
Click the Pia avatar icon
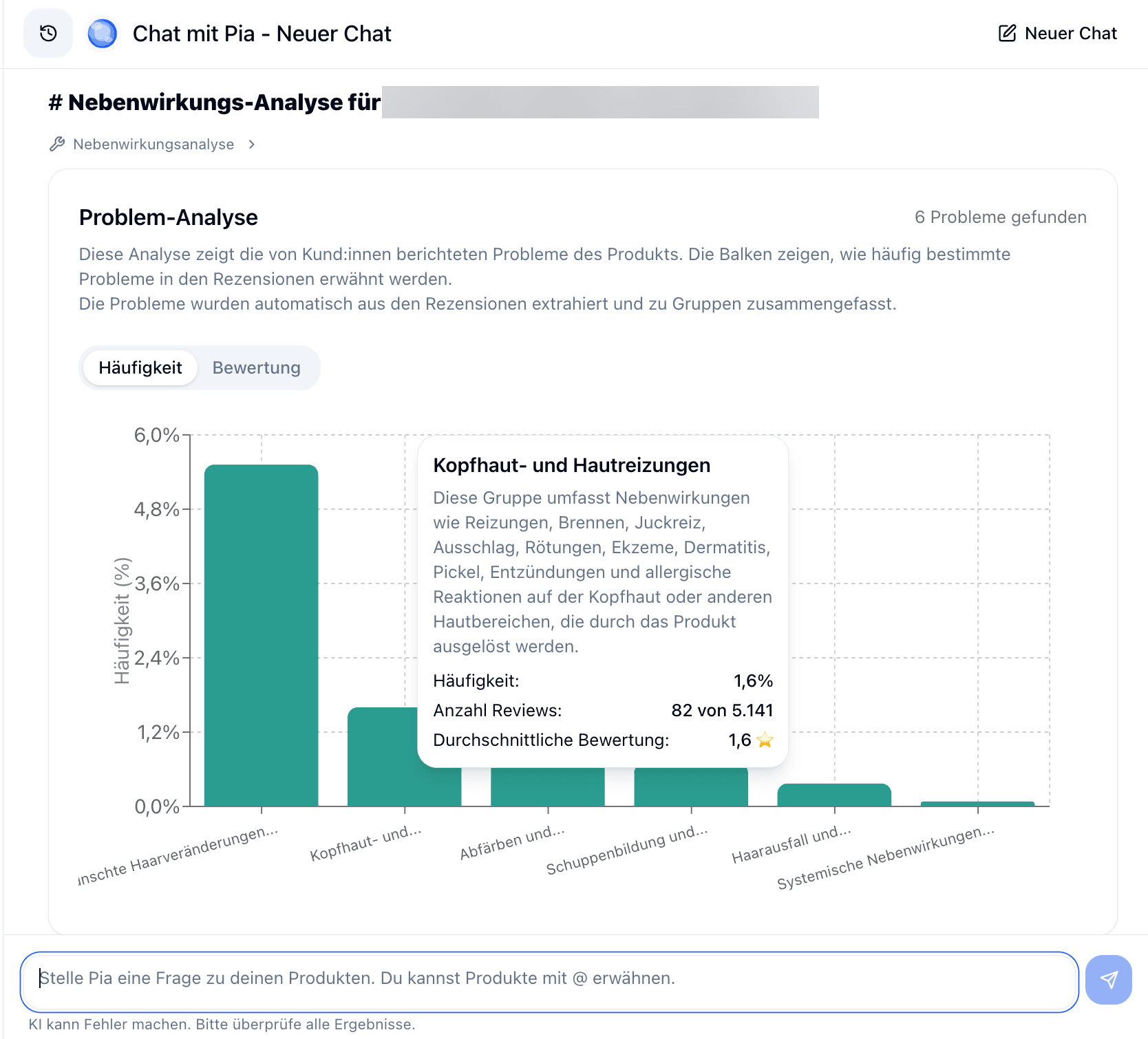click(101, 32)
